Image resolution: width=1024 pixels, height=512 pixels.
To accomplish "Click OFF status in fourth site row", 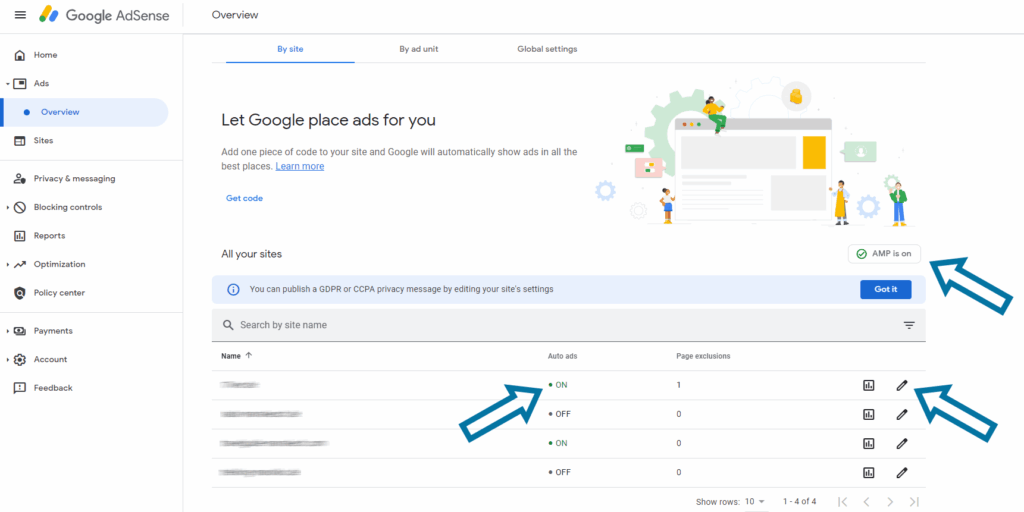I will click(560, 472).
